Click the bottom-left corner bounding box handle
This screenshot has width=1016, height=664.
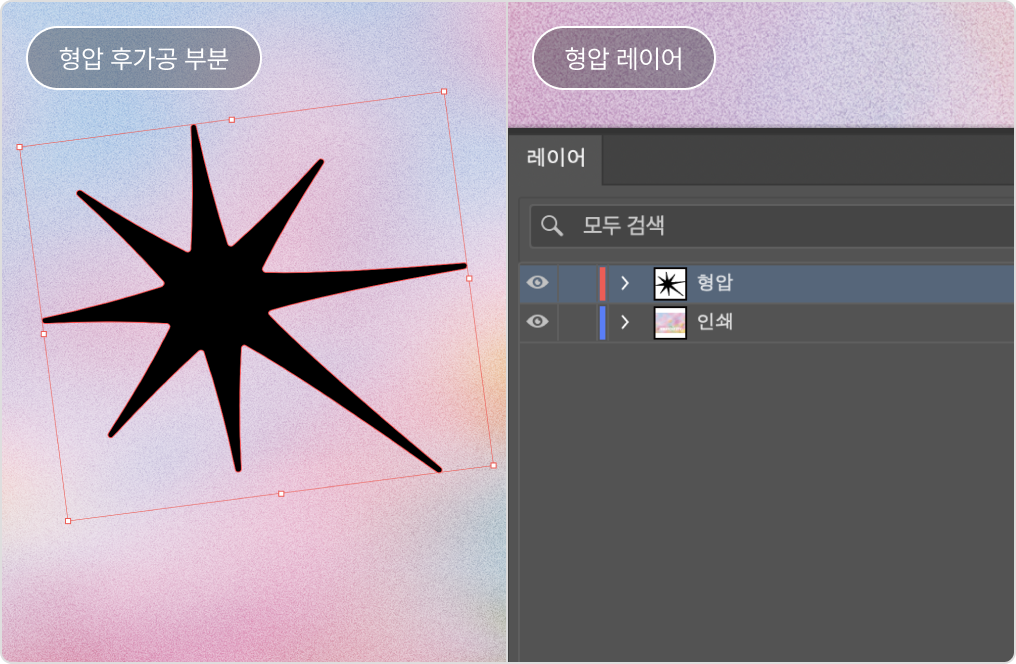(x=68, y=521)
